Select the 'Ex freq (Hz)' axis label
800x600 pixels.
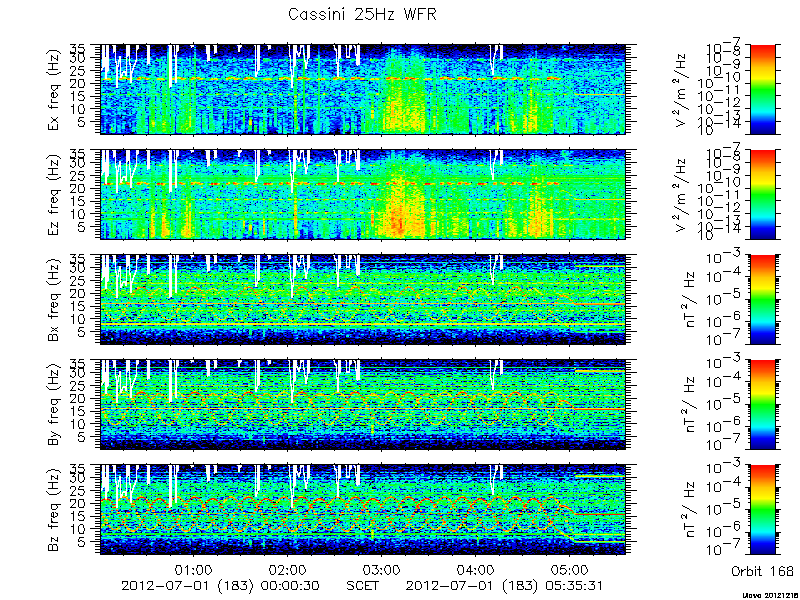[x=54, y=89]
